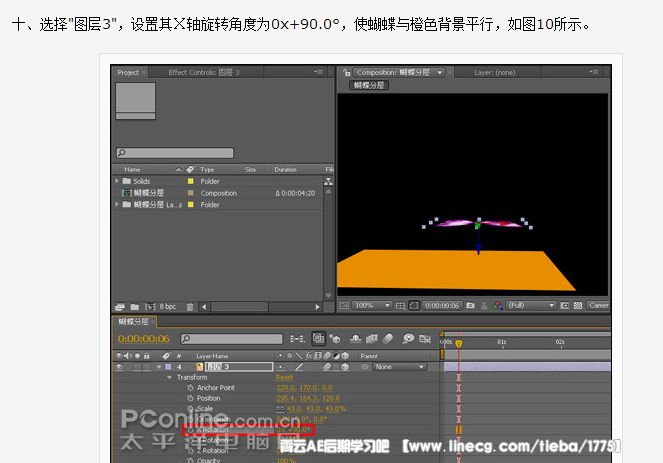Open the Project panel options menu
663x463 pixels.
click(318, 72)
